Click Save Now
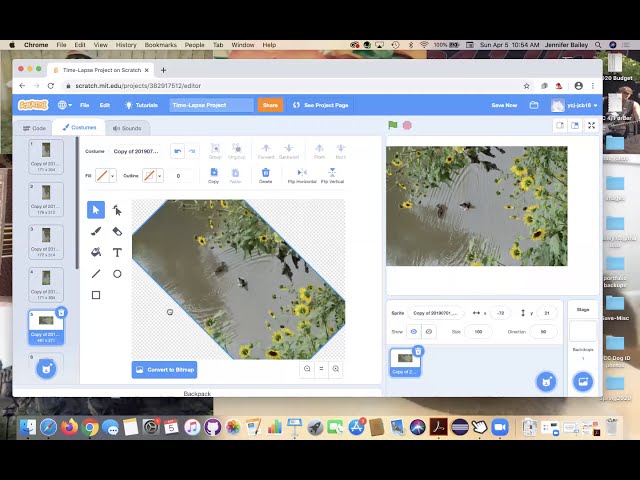The image size is (640, 480). pyautogui.click(x=504, y=105)
